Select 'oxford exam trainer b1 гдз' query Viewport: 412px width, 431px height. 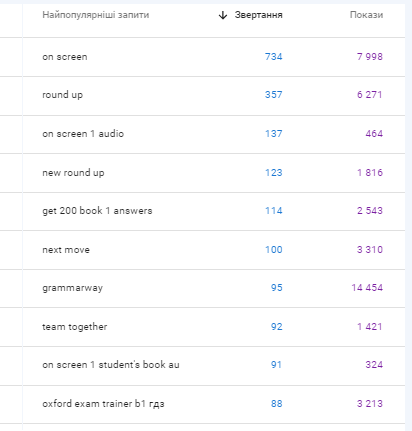click(x=103, y=404)
